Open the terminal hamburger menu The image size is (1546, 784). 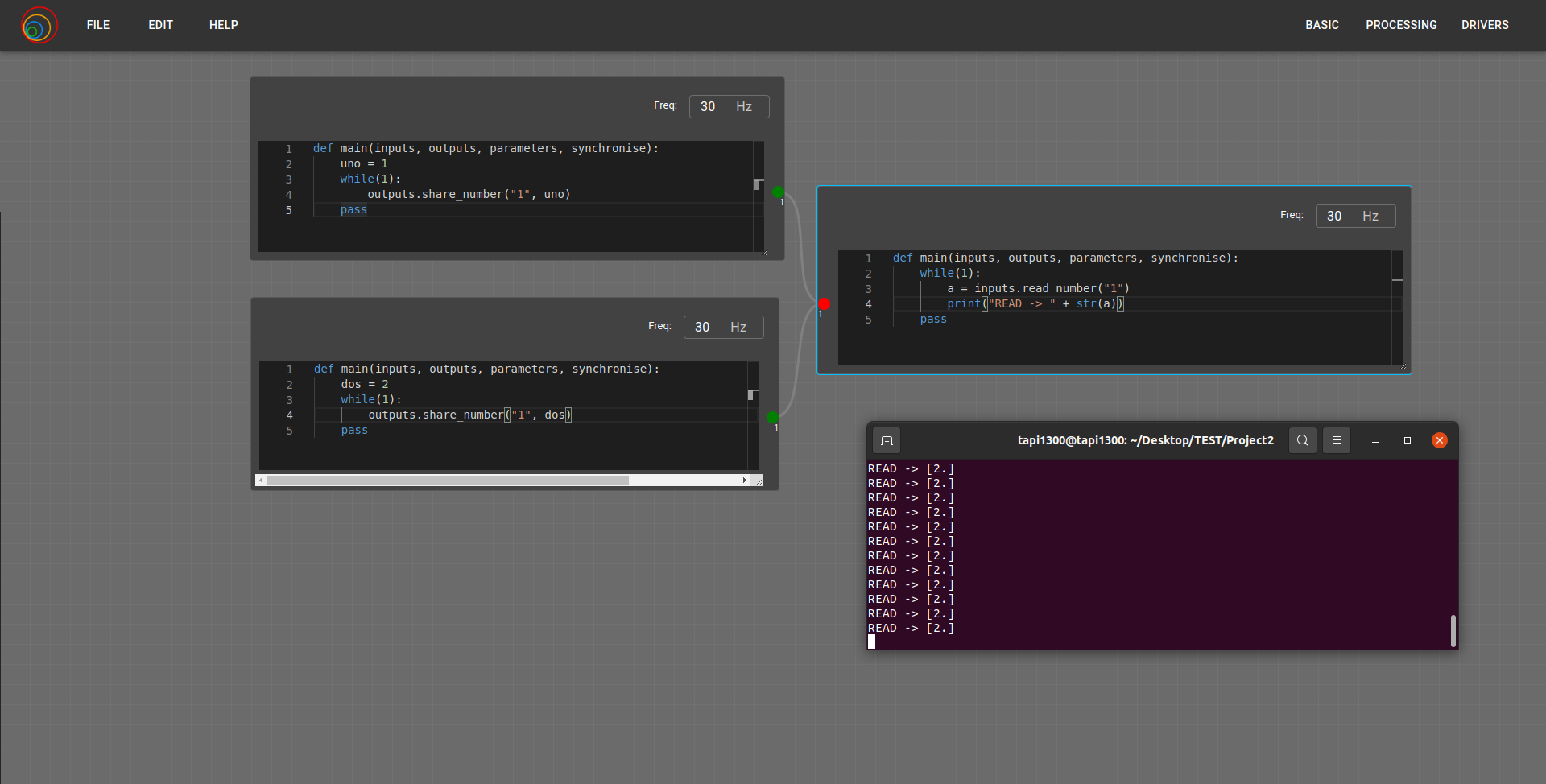click(x=1337, y=440)
